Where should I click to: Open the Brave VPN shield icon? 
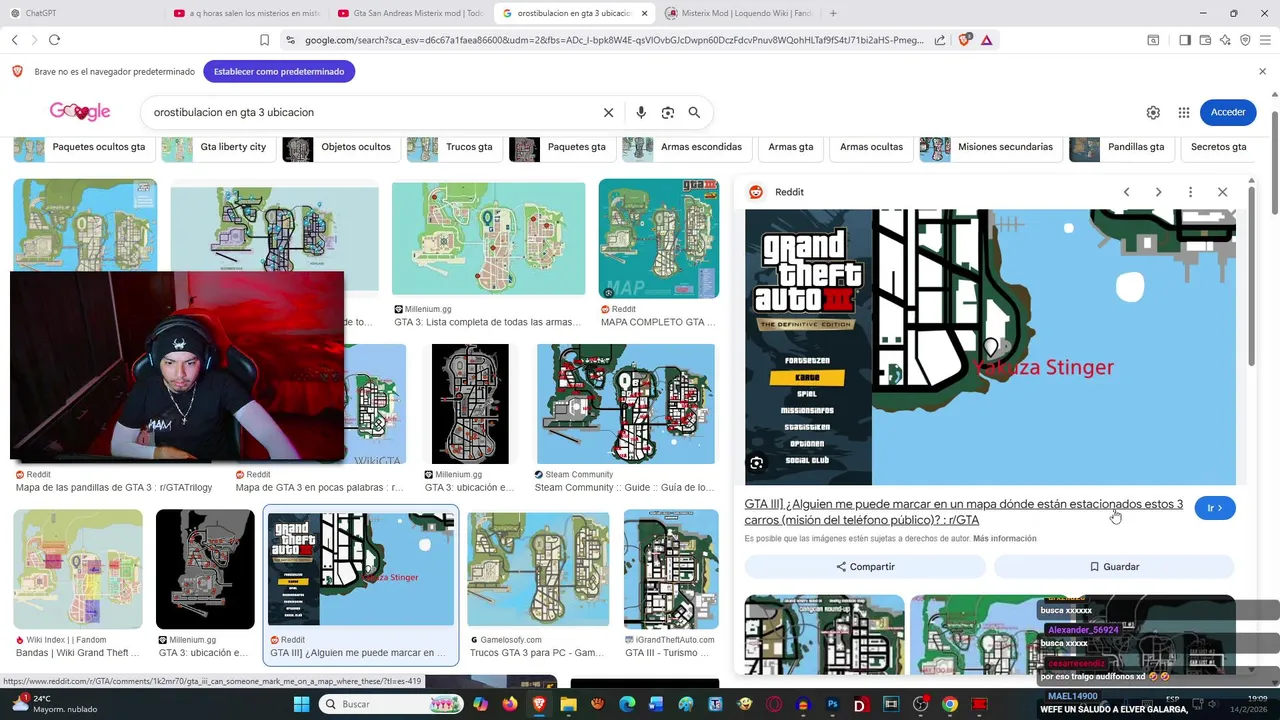pyautogui.click(x=1245, y=40)
